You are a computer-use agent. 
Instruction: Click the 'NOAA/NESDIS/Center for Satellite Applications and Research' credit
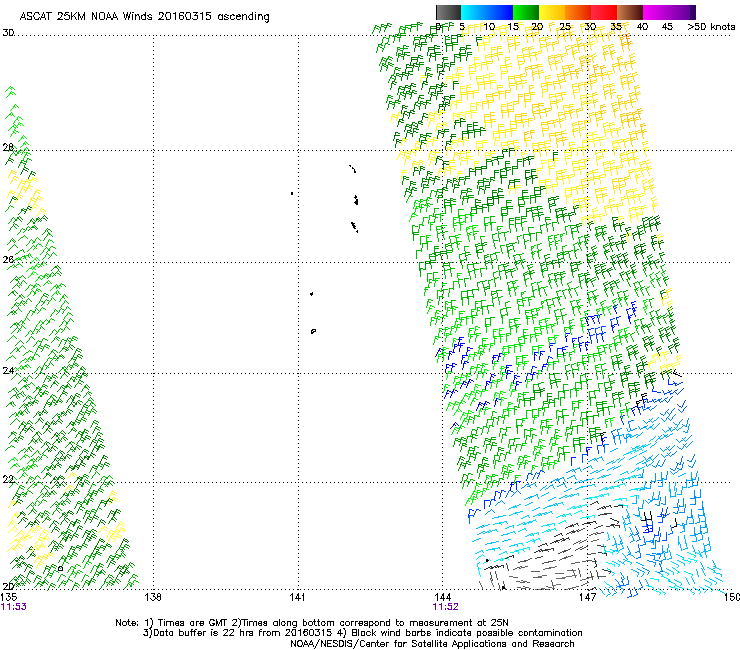click(x=432, y=644)
